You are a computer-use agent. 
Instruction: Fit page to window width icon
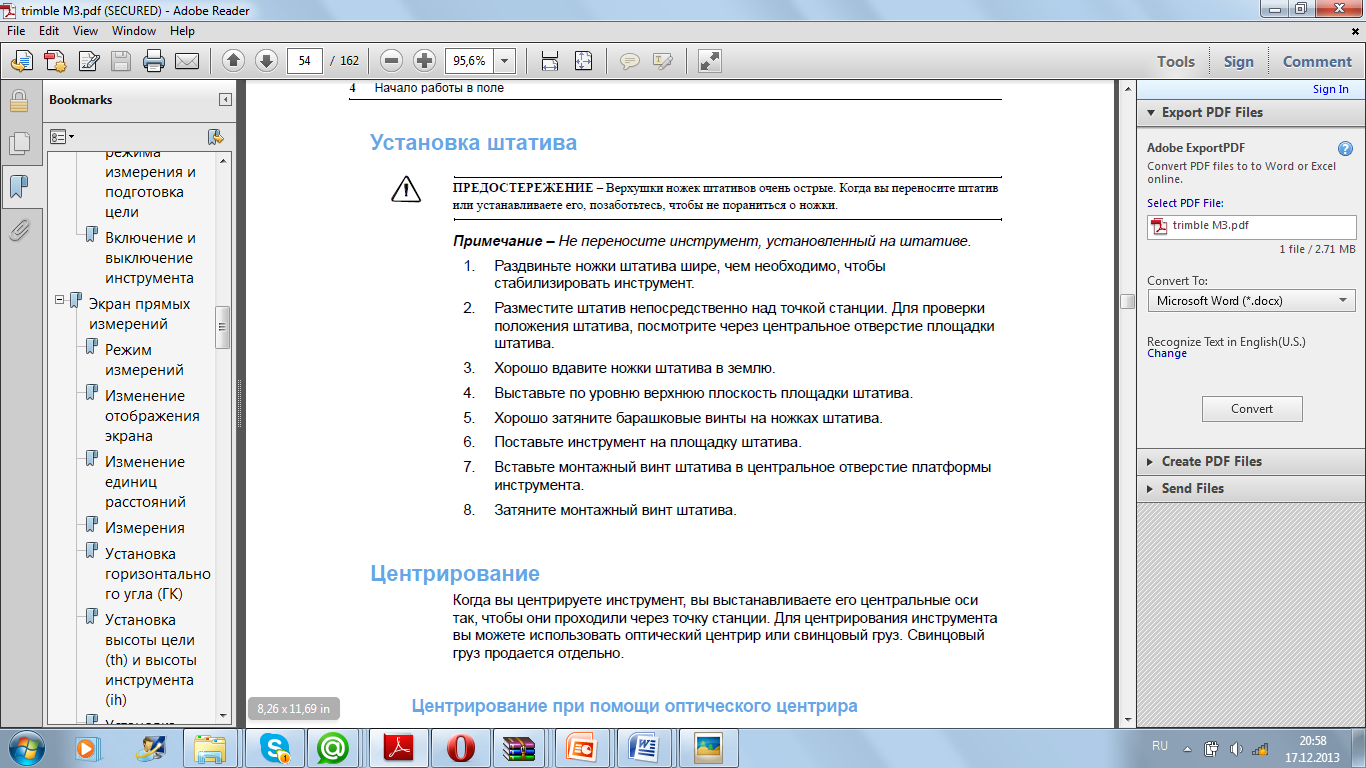tap(549, 61)
